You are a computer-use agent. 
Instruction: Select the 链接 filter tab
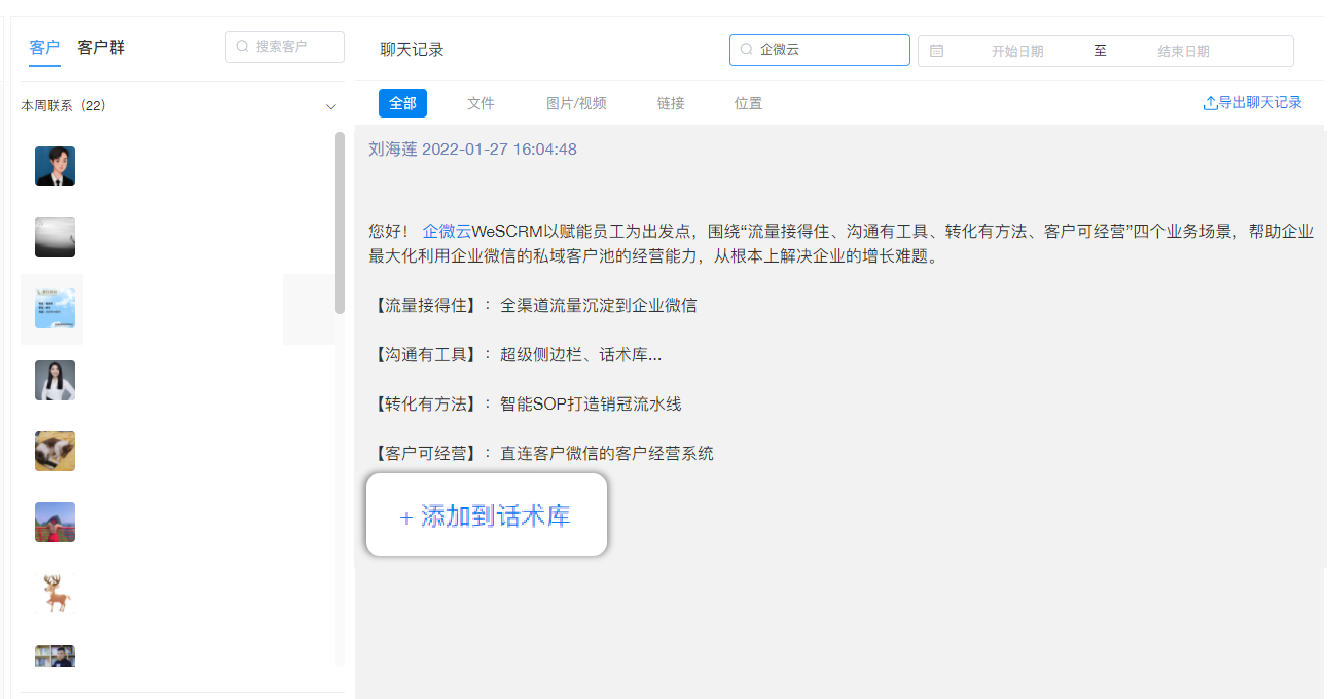pyautogui.click(x=671, y=103)
